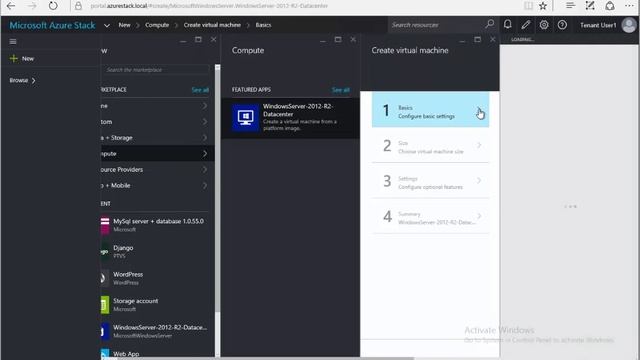
Task: Click the Windows Server VM image icon
Action: (245, 118)
